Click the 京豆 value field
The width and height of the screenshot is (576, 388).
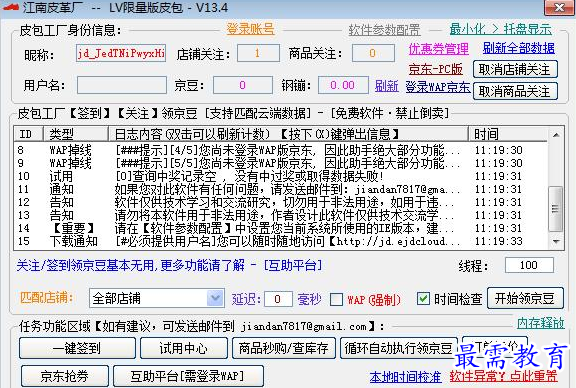click(x=243, y=85)
